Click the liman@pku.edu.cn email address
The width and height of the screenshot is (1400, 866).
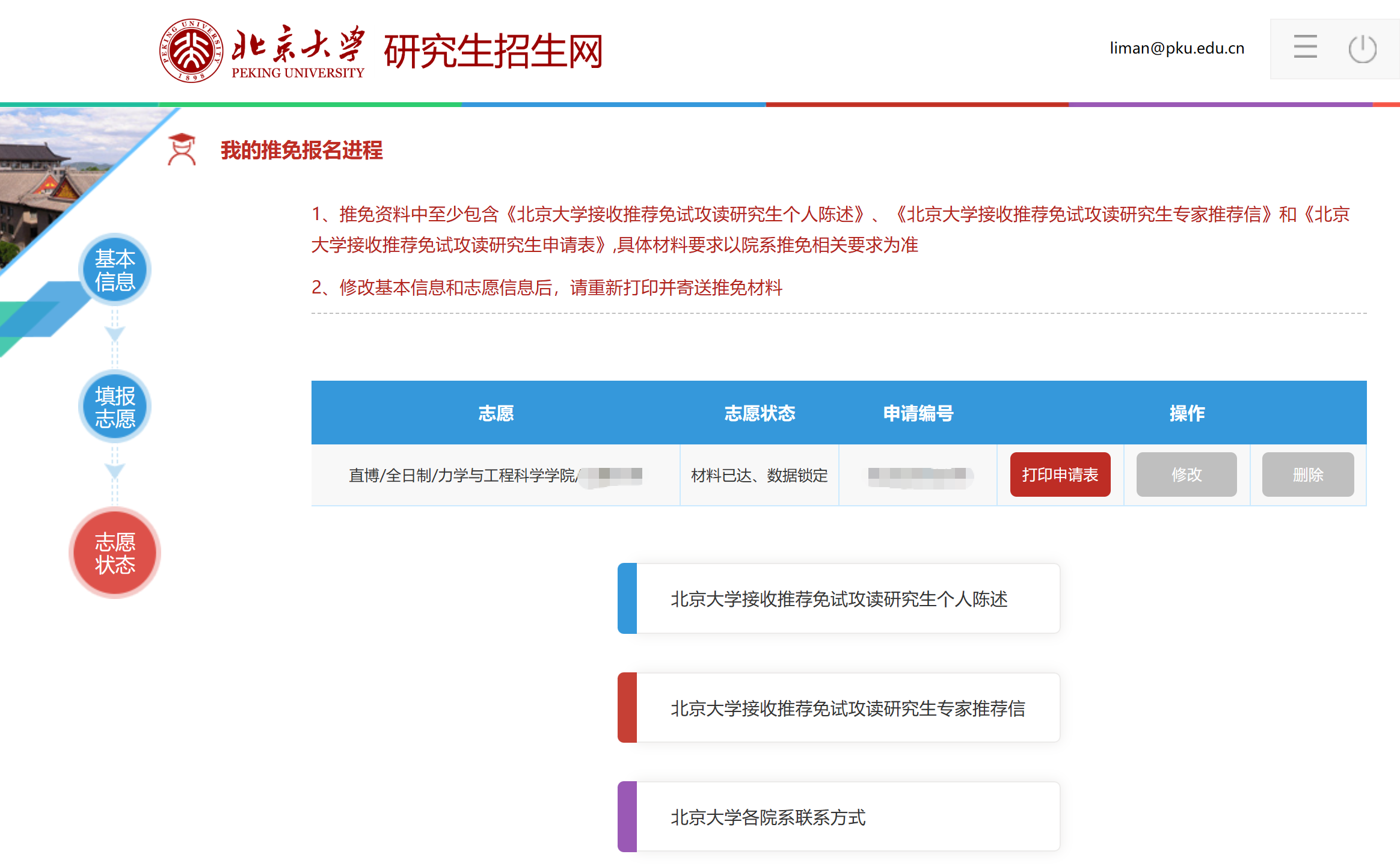[x=1177, y=48]
